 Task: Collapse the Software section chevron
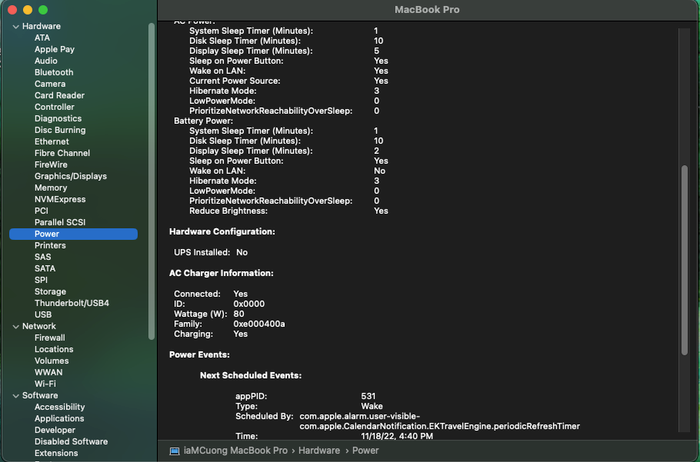pyautogui.click(x=16, y=396)
